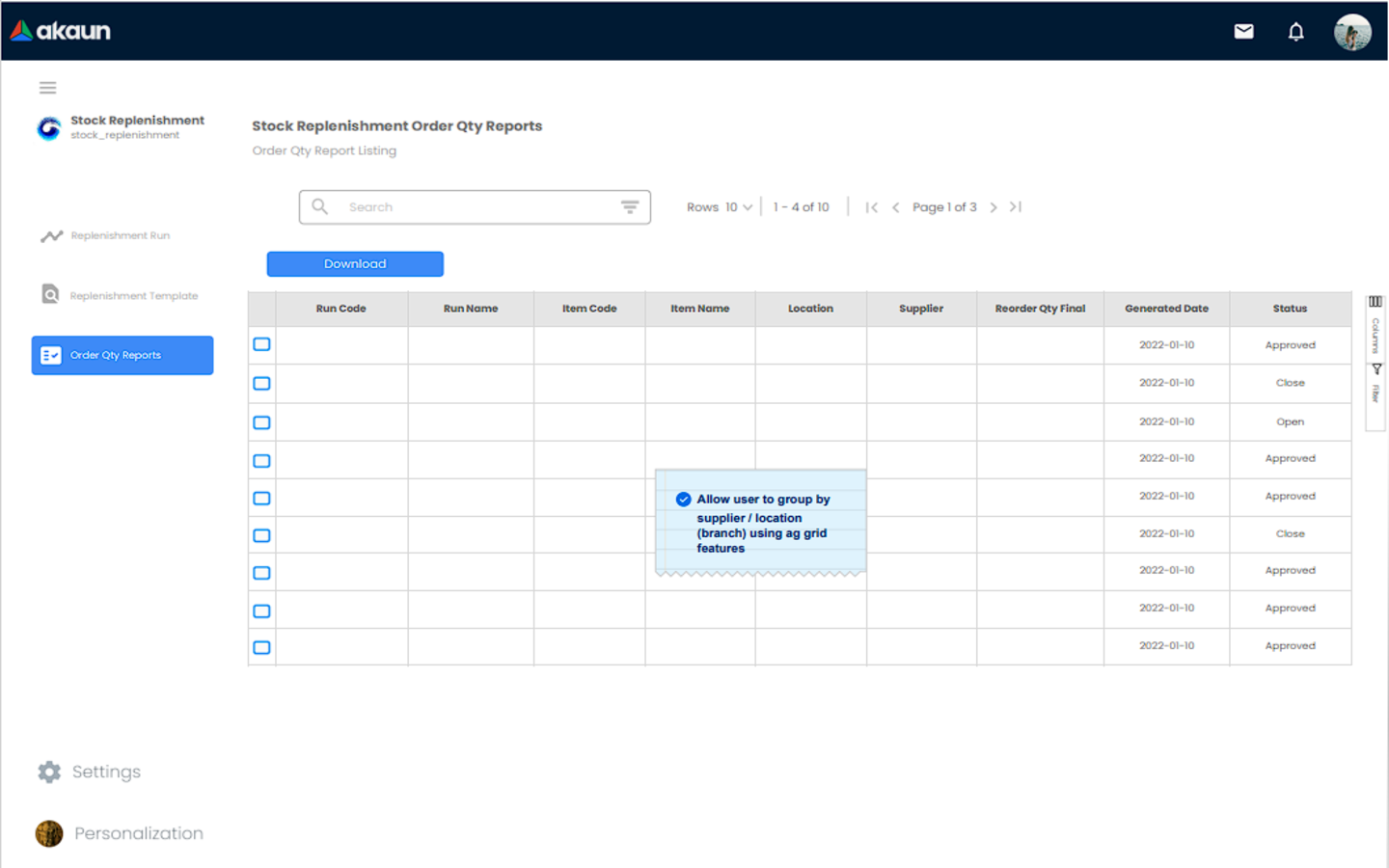
Task: Click the Personalization avatar icon
Action: pyautogui.click(x=49, y=833)
